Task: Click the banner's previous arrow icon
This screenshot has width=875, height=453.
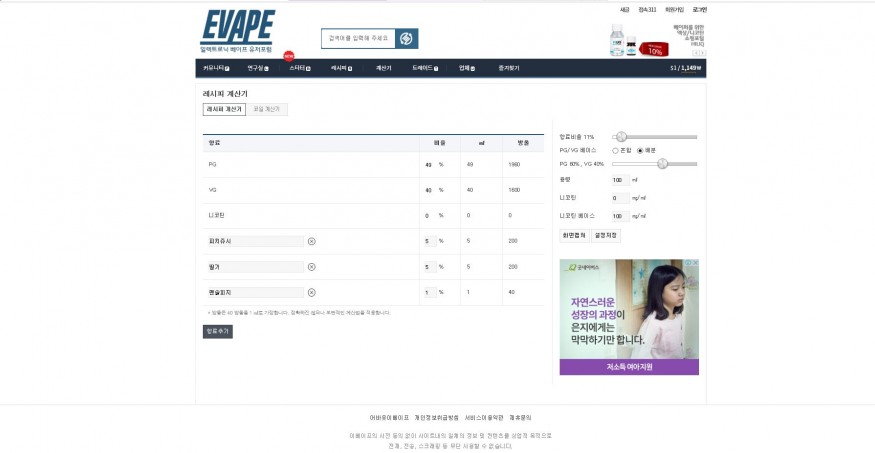Action: [696, 52]
